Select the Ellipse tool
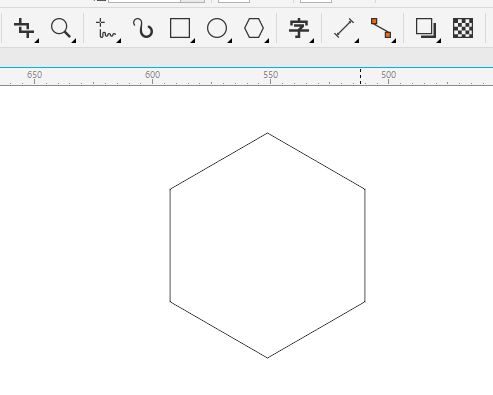493x395 pixels. coord(217,28)
